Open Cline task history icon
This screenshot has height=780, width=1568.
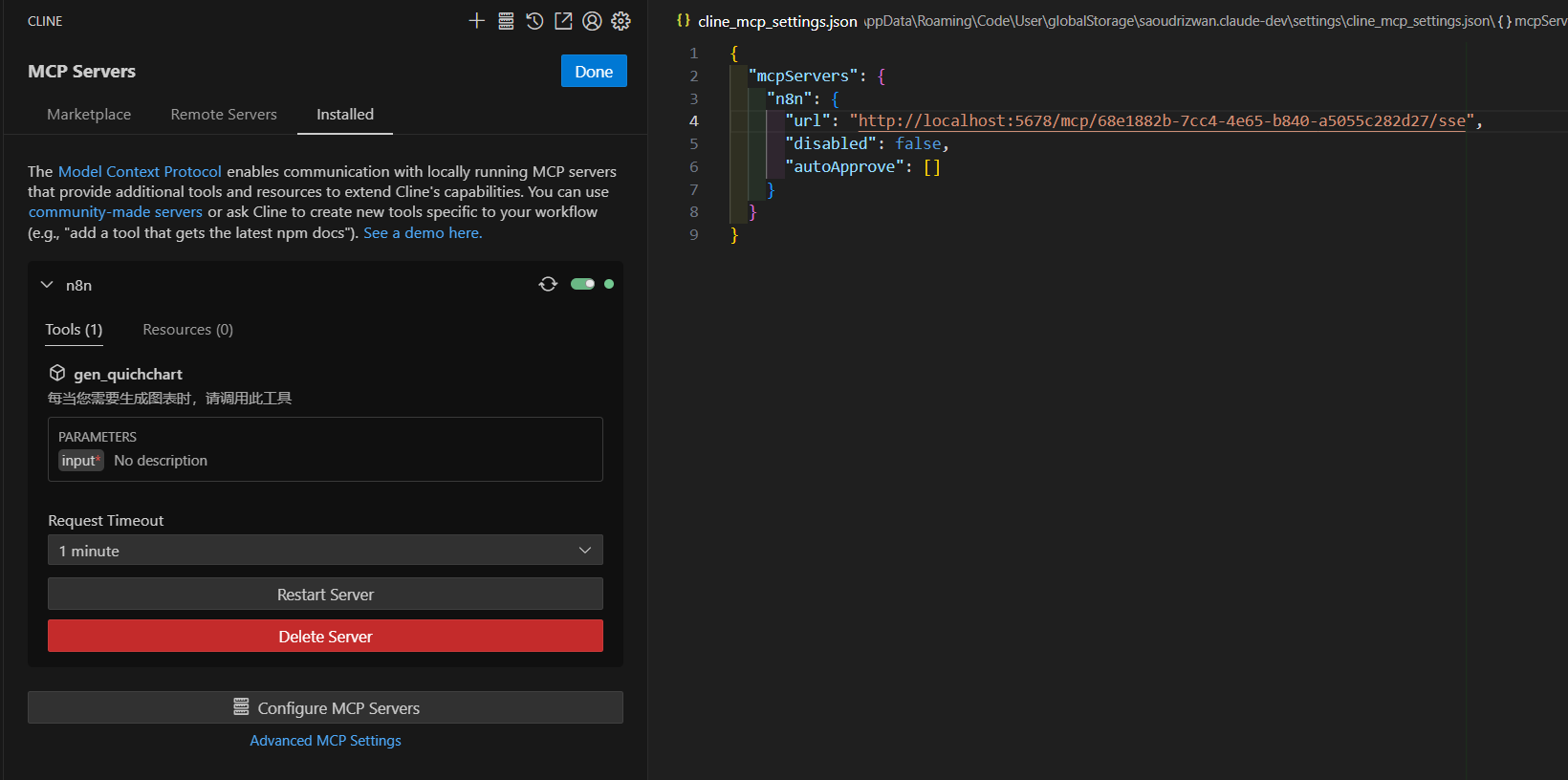pyautogui.click(x=534, y=21)
